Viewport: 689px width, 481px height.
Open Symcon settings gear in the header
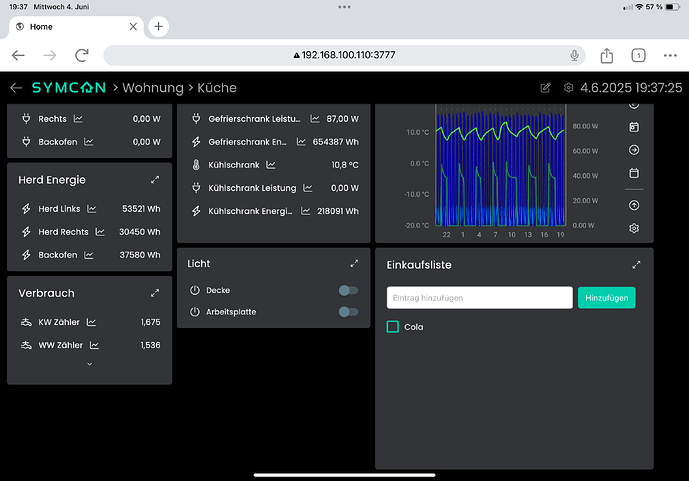point(568,88)
